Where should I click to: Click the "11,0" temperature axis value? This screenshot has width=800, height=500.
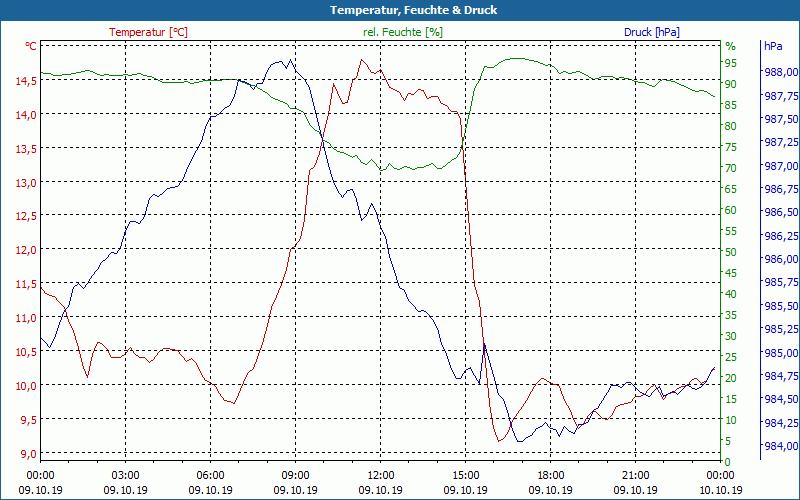(27, 318)
